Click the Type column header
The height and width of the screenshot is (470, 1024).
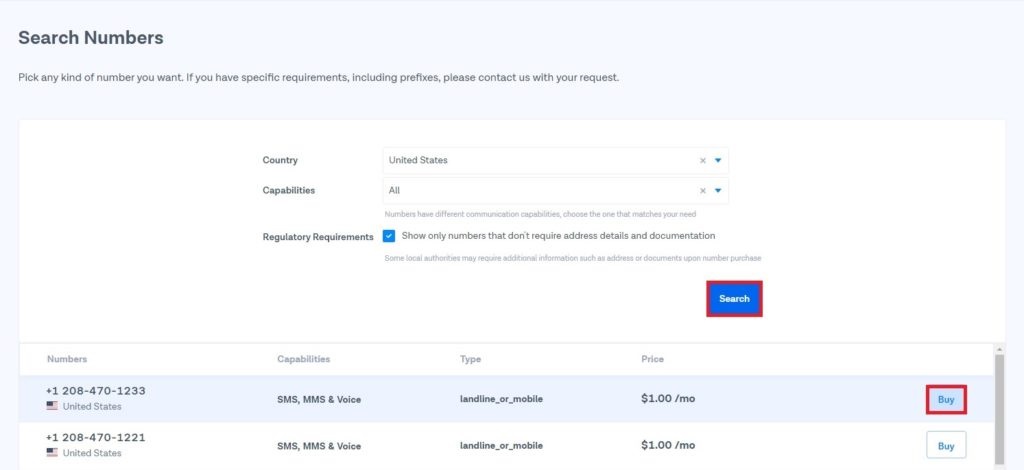coord(470,359)
